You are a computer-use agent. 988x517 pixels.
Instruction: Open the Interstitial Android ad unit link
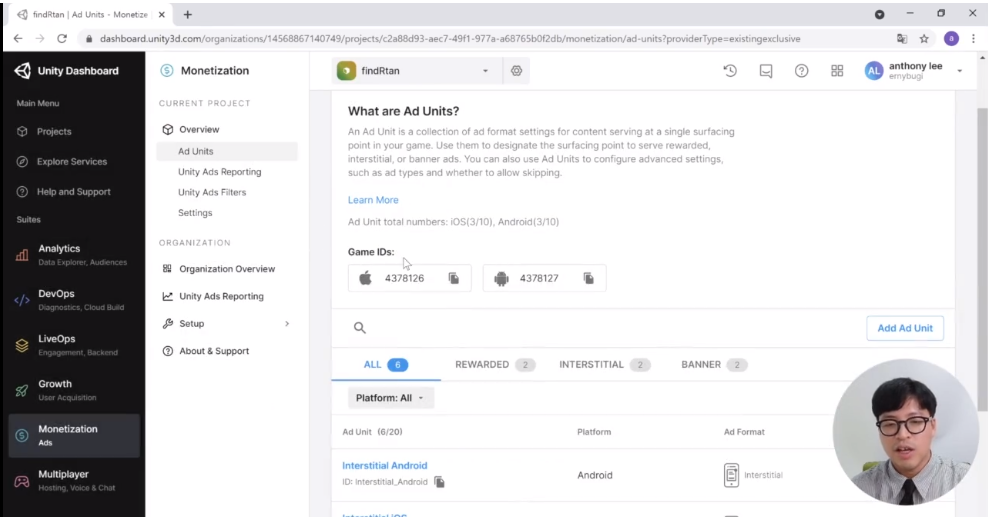point(384,466)
